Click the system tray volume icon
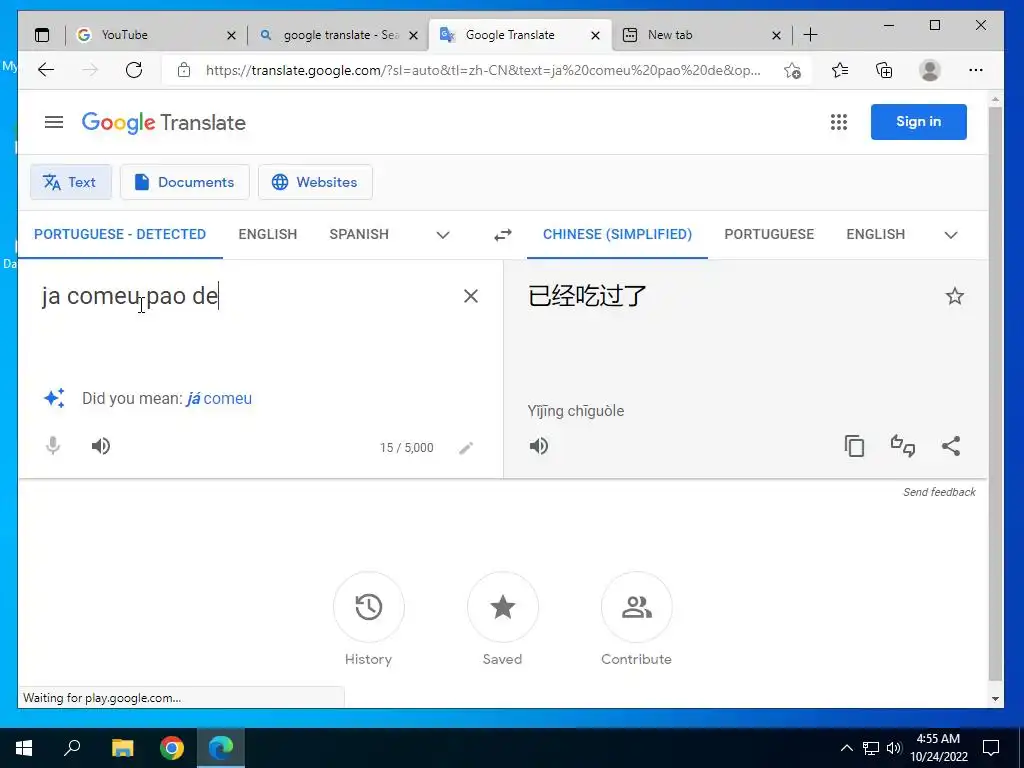This screenshot has height=768, width=1024. click(894, 748)
